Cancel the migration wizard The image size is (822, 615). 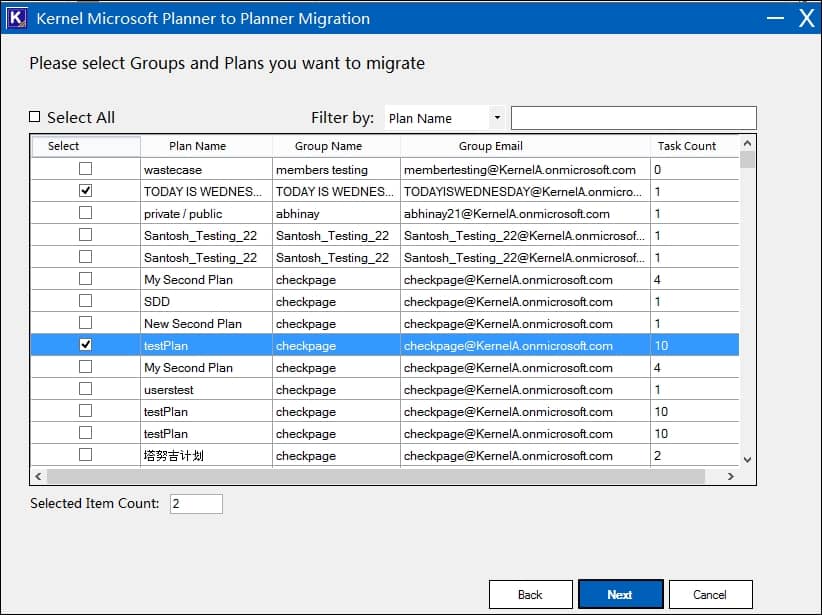point(710,594)
